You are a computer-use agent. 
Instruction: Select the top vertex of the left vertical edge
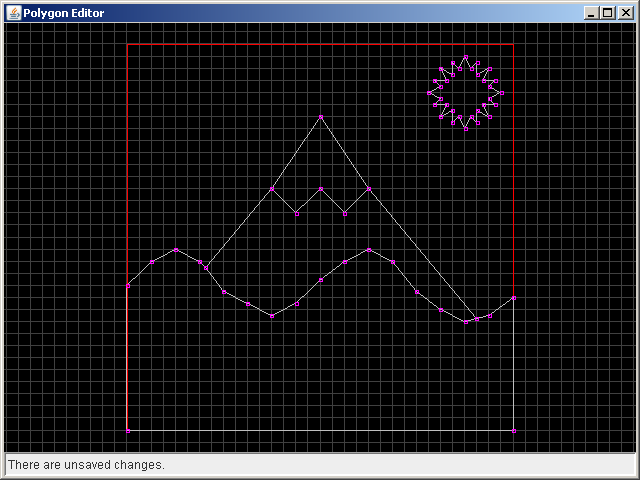(128, 286)
